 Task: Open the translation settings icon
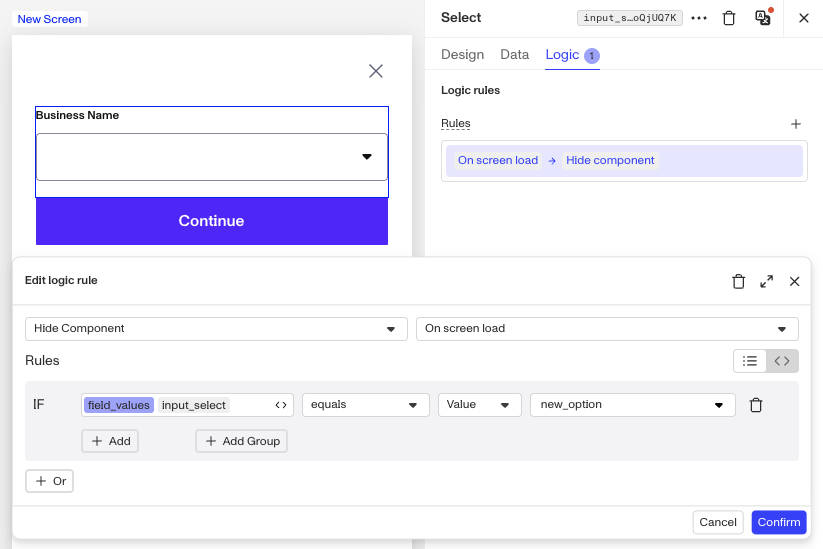(763, 17)
